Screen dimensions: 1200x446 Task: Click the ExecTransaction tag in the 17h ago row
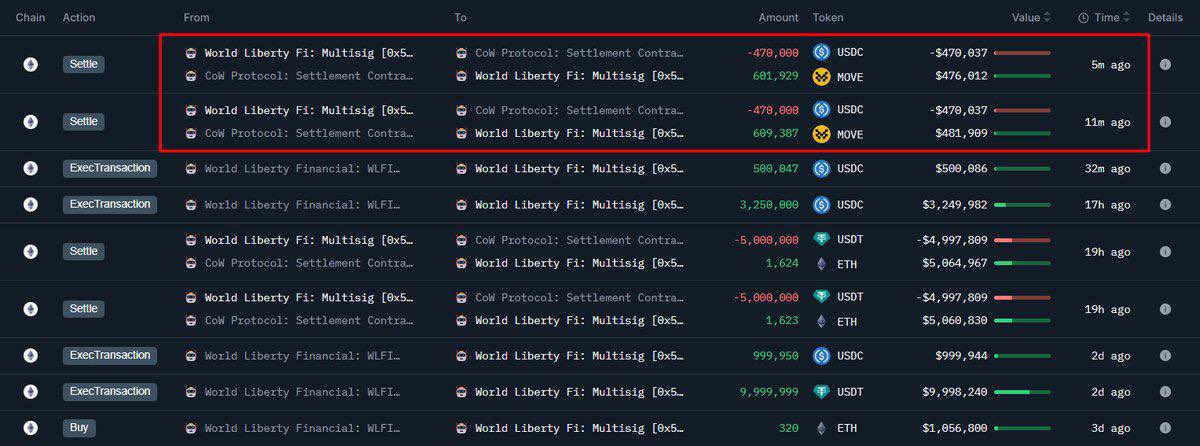110,204
